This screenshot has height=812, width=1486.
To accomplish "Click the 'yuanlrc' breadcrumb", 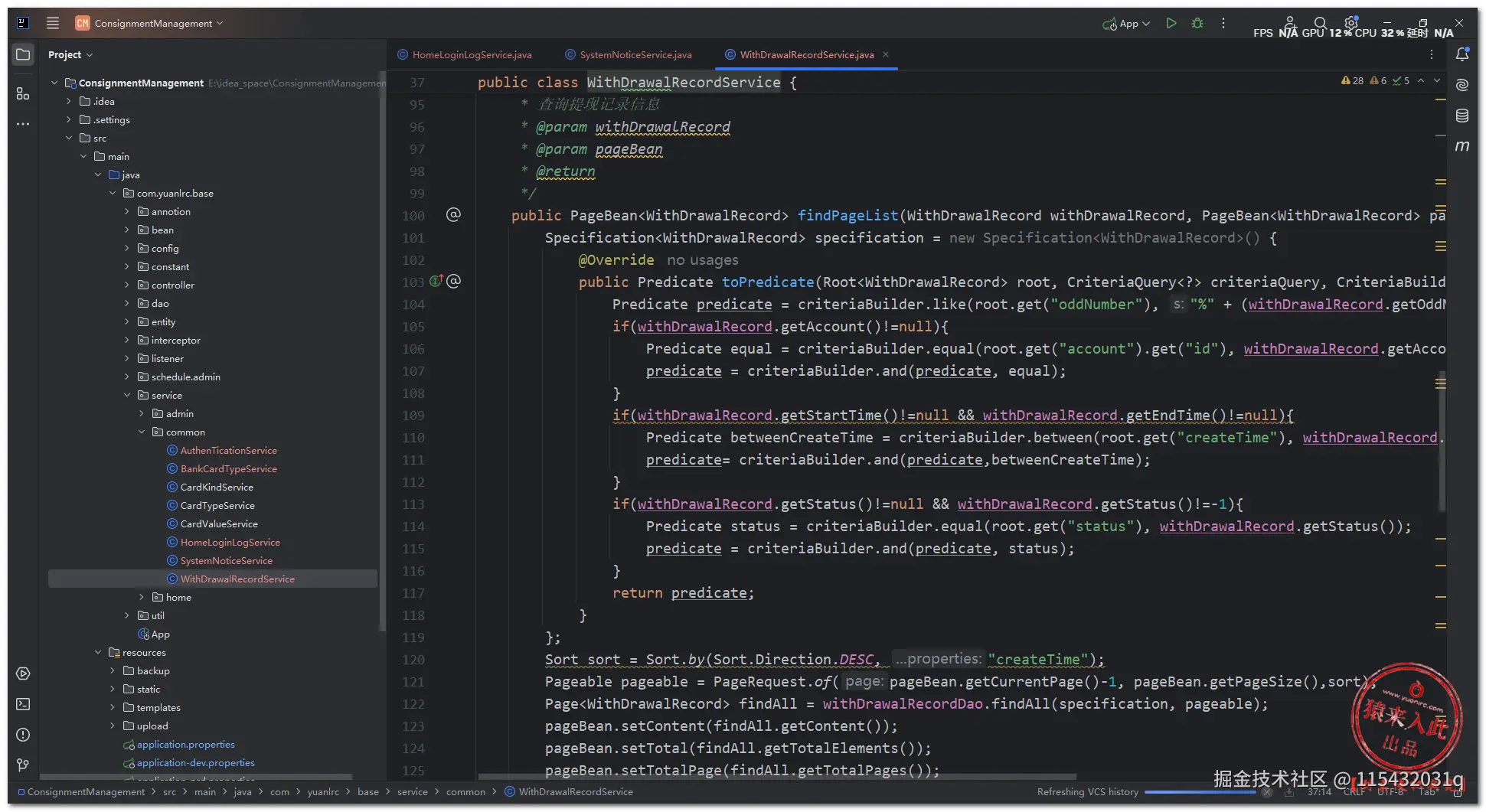I will 323,791.
